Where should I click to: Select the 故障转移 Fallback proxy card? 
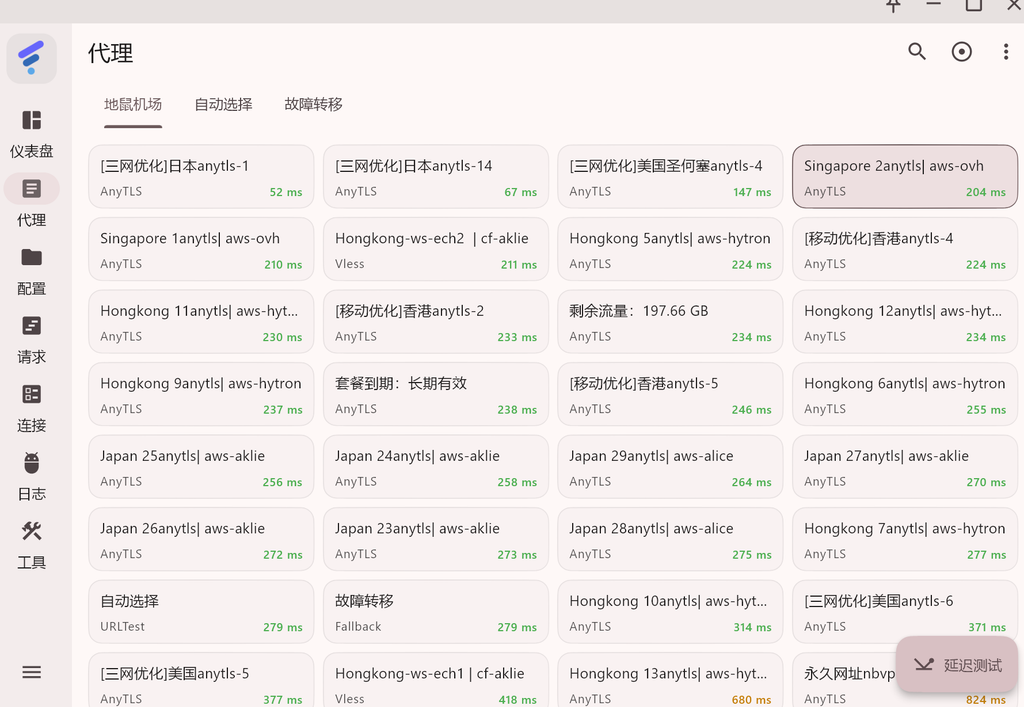[x=436, y=611]
